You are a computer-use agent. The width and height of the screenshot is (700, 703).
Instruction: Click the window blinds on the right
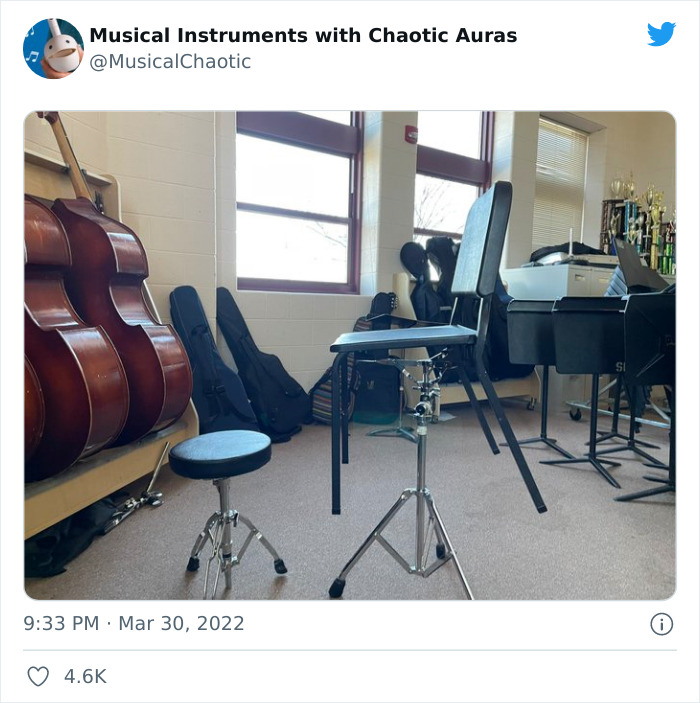[x=560, y=185]
